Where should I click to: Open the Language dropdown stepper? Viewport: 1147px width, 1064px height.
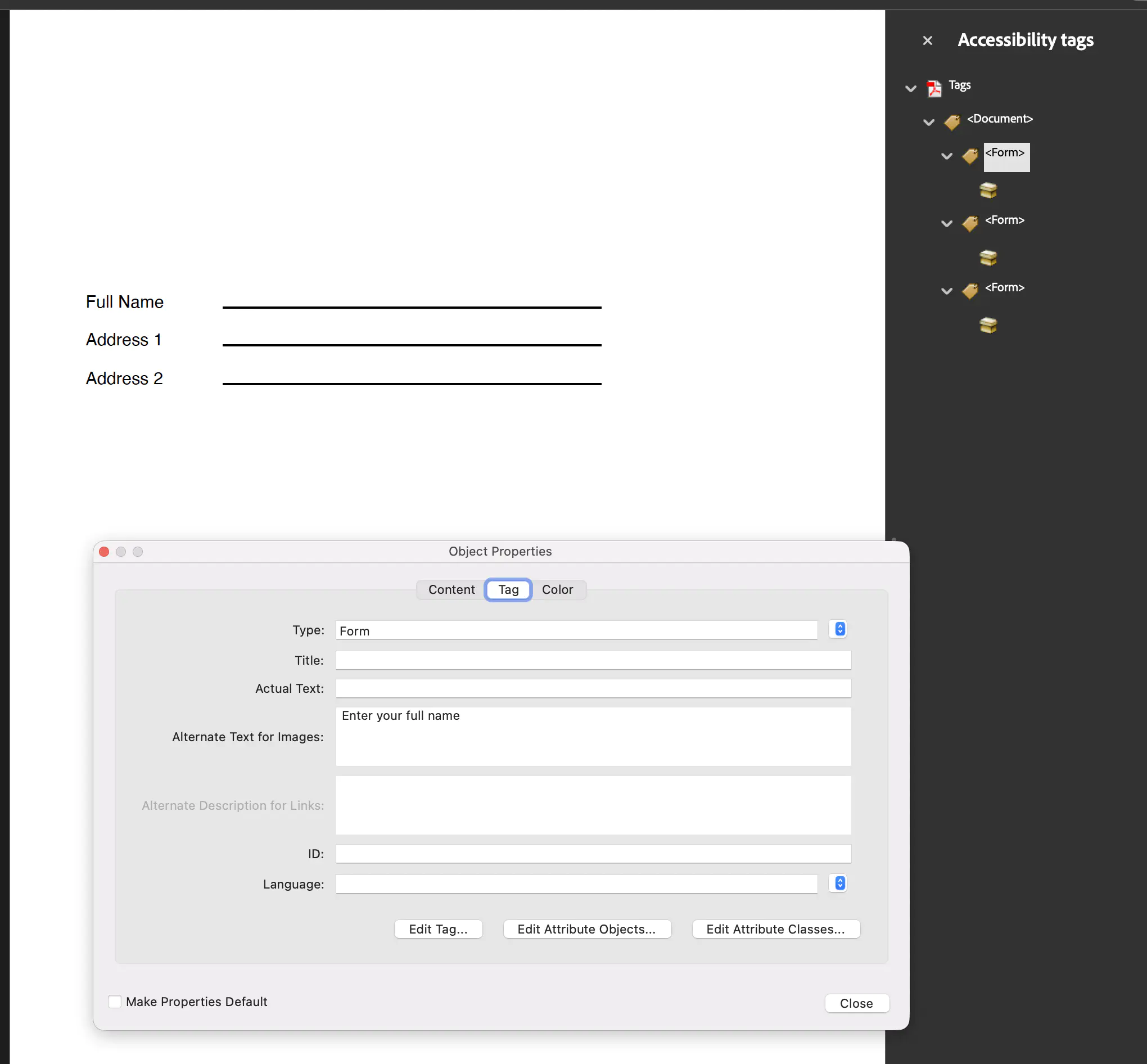pos(838,883)
